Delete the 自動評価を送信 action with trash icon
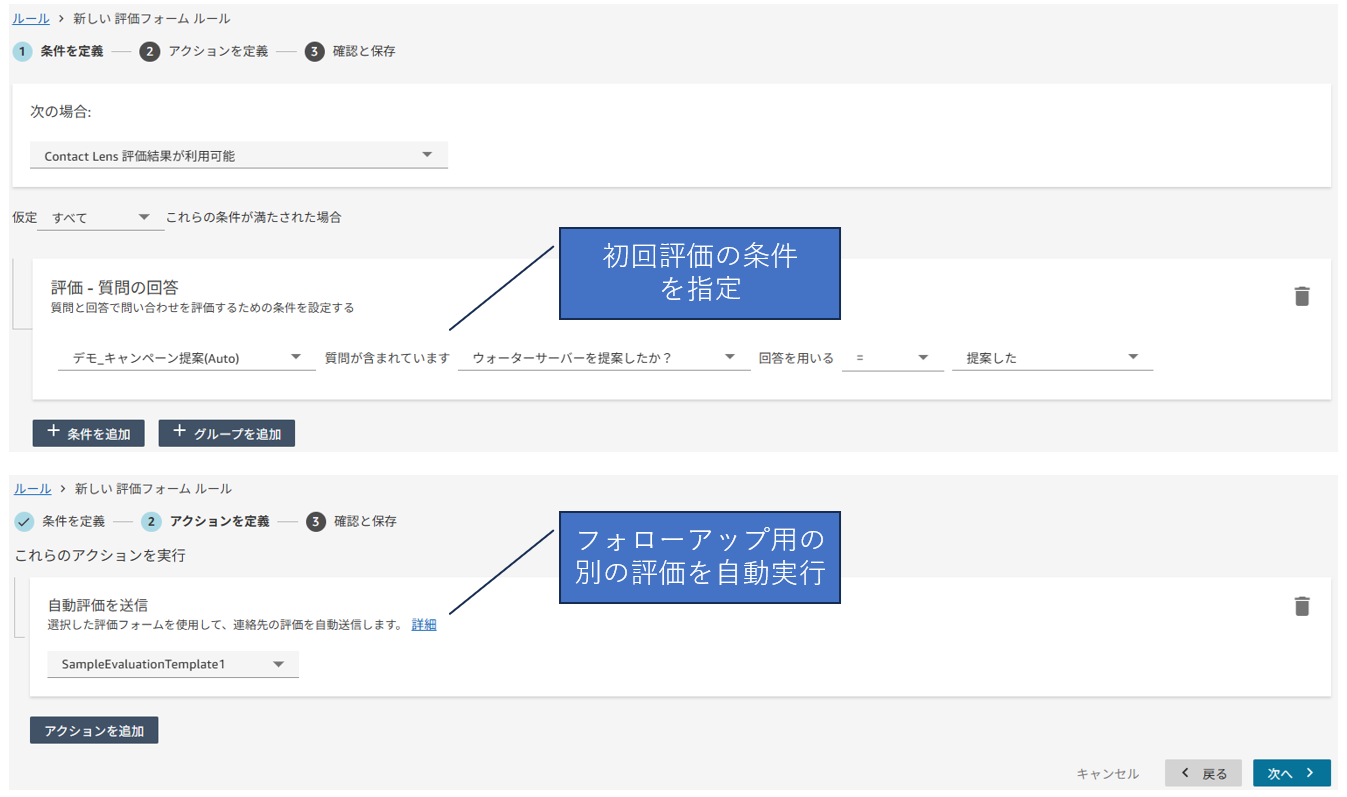Image resolution: width=1347 pixels, height=797 pixels. coord(1301,606)
